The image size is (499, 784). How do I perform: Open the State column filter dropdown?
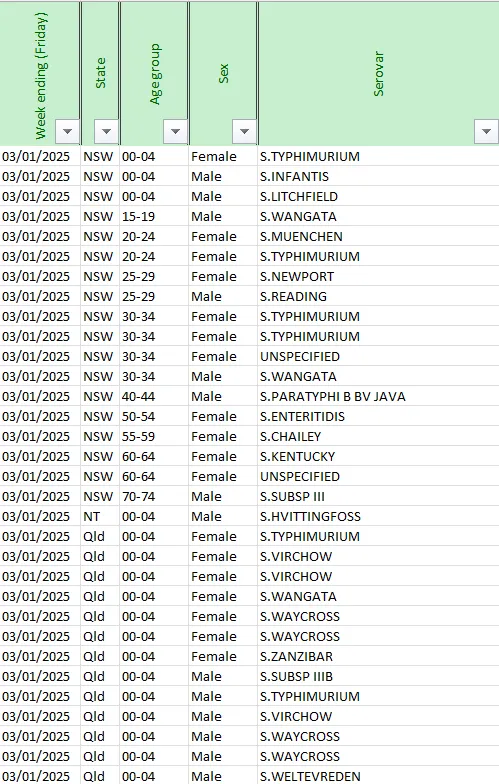(x=106, y=132)
